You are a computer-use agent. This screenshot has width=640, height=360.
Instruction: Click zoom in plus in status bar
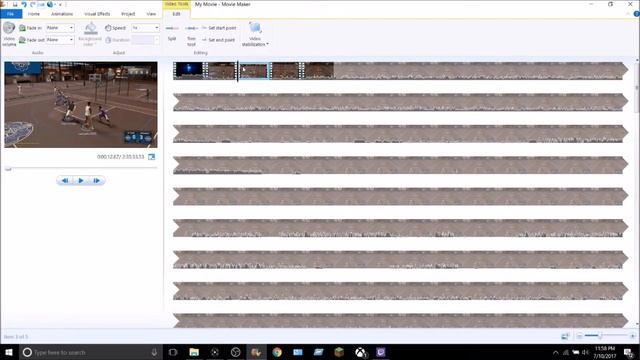tap(632, 336)
